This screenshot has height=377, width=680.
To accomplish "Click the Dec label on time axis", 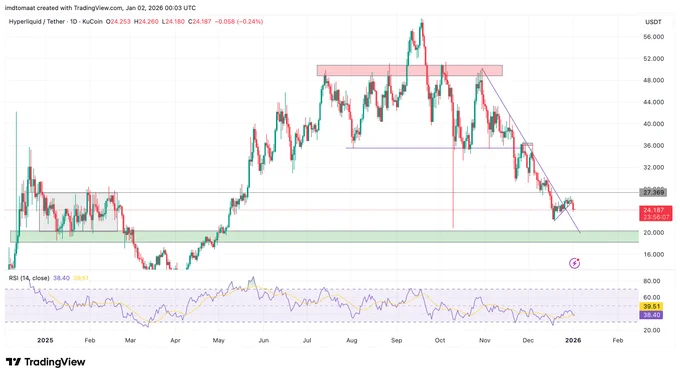I will click(528, 340).
